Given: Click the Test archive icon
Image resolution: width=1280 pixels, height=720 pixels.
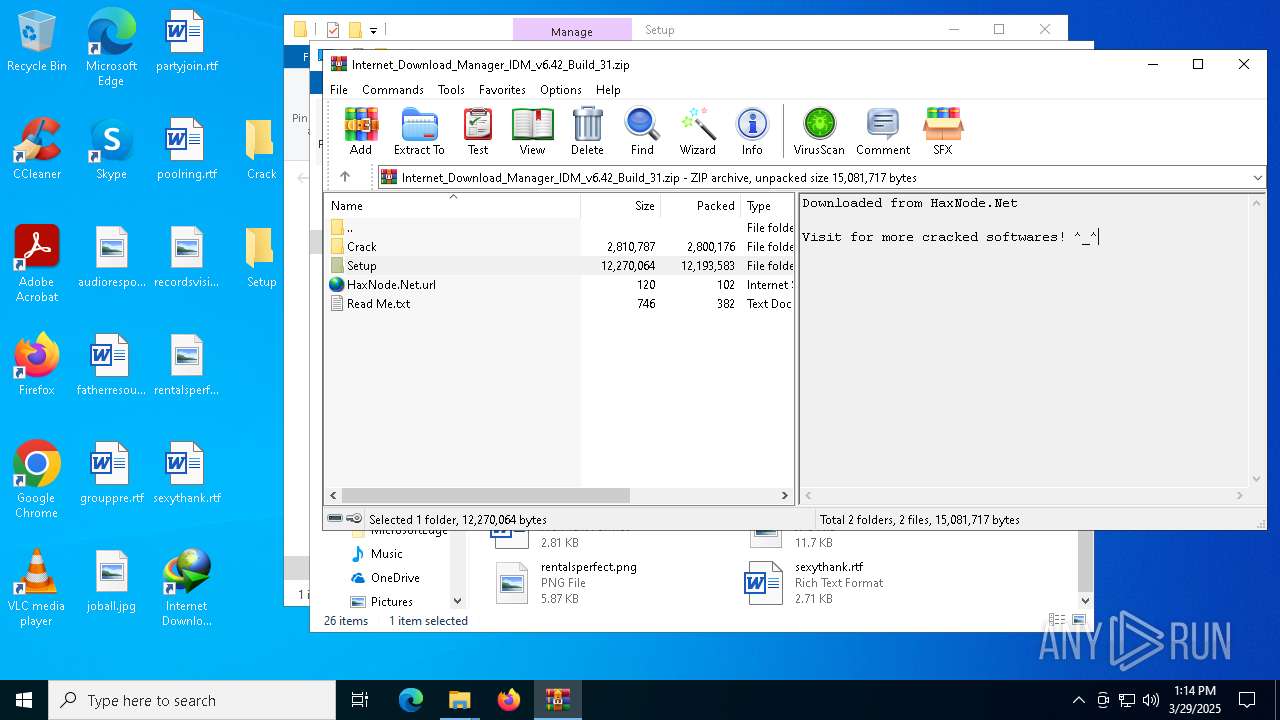Looking at the screenshot, I should point(478,131).
